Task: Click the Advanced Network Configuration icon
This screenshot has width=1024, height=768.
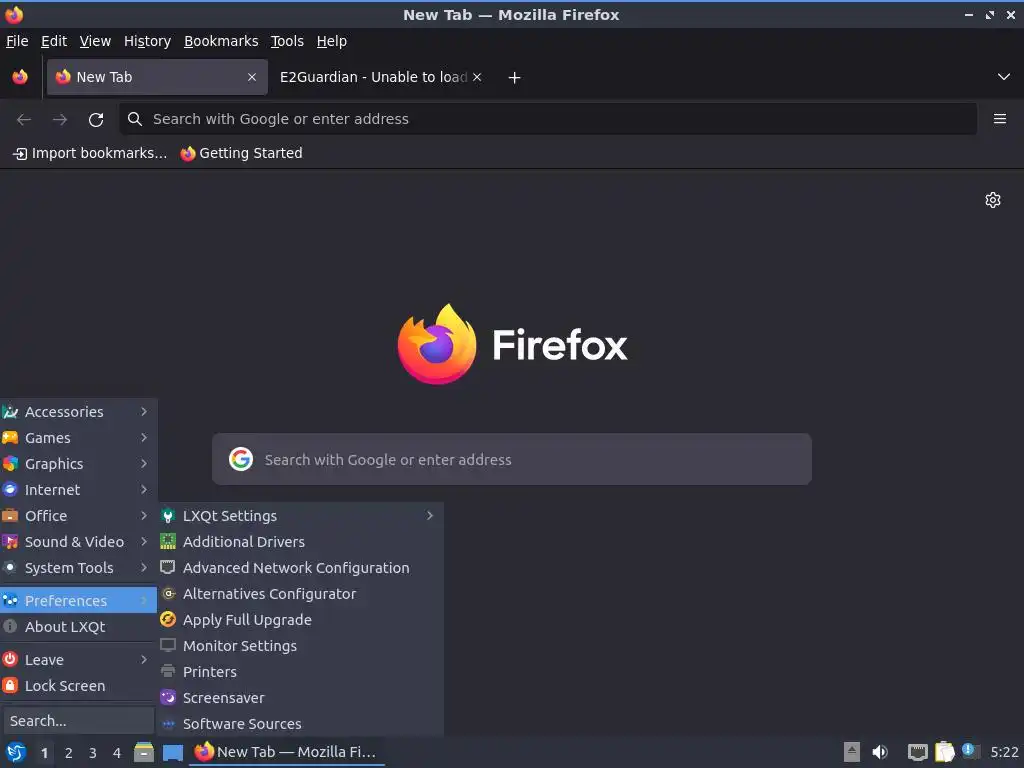Action: (x=168, y=568)
